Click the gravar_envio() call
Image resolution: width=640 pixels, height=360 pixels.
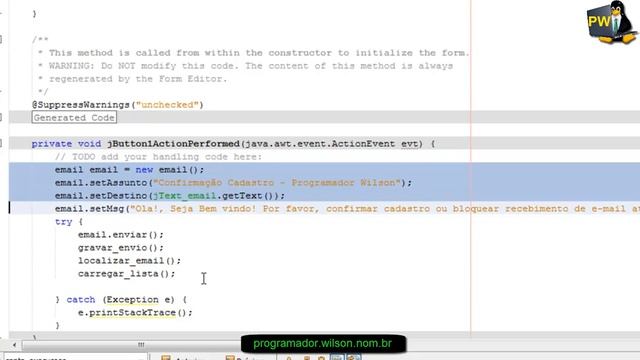click(121, 248)
